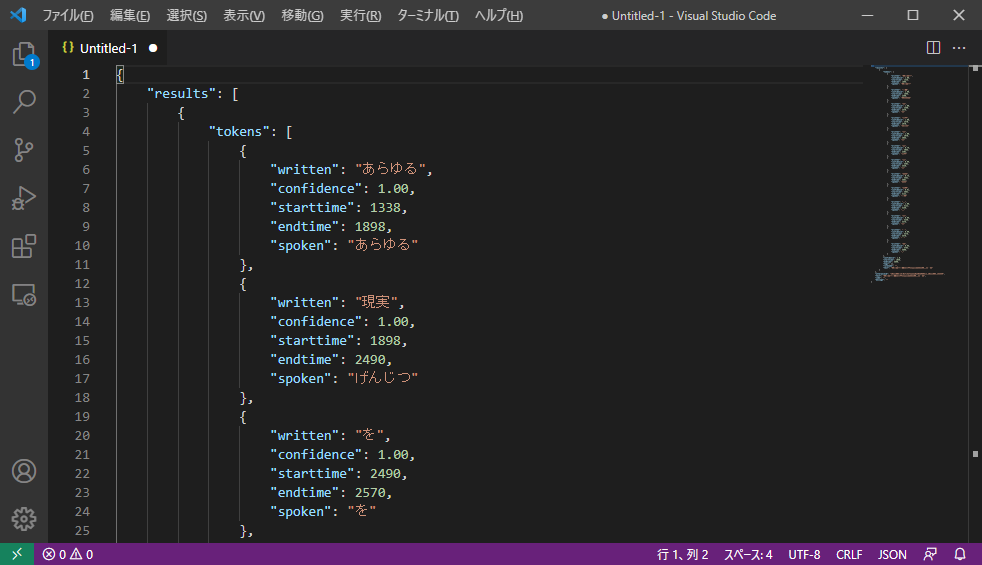The width and height of the screenshot is (982, 565).
Task: Change line ending via CRLF indicator
Action: point(849,554)
